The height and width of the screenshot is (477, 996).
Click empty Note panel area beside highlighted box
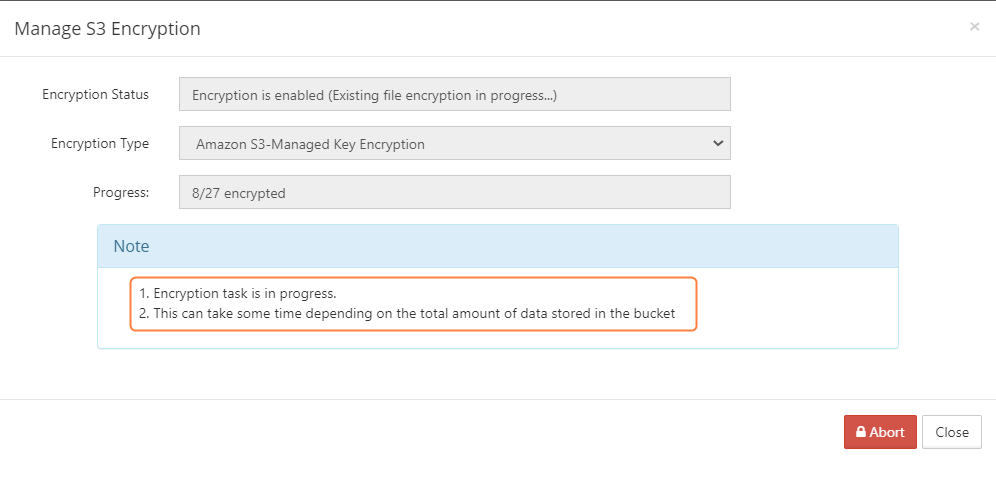coord(795,305)
